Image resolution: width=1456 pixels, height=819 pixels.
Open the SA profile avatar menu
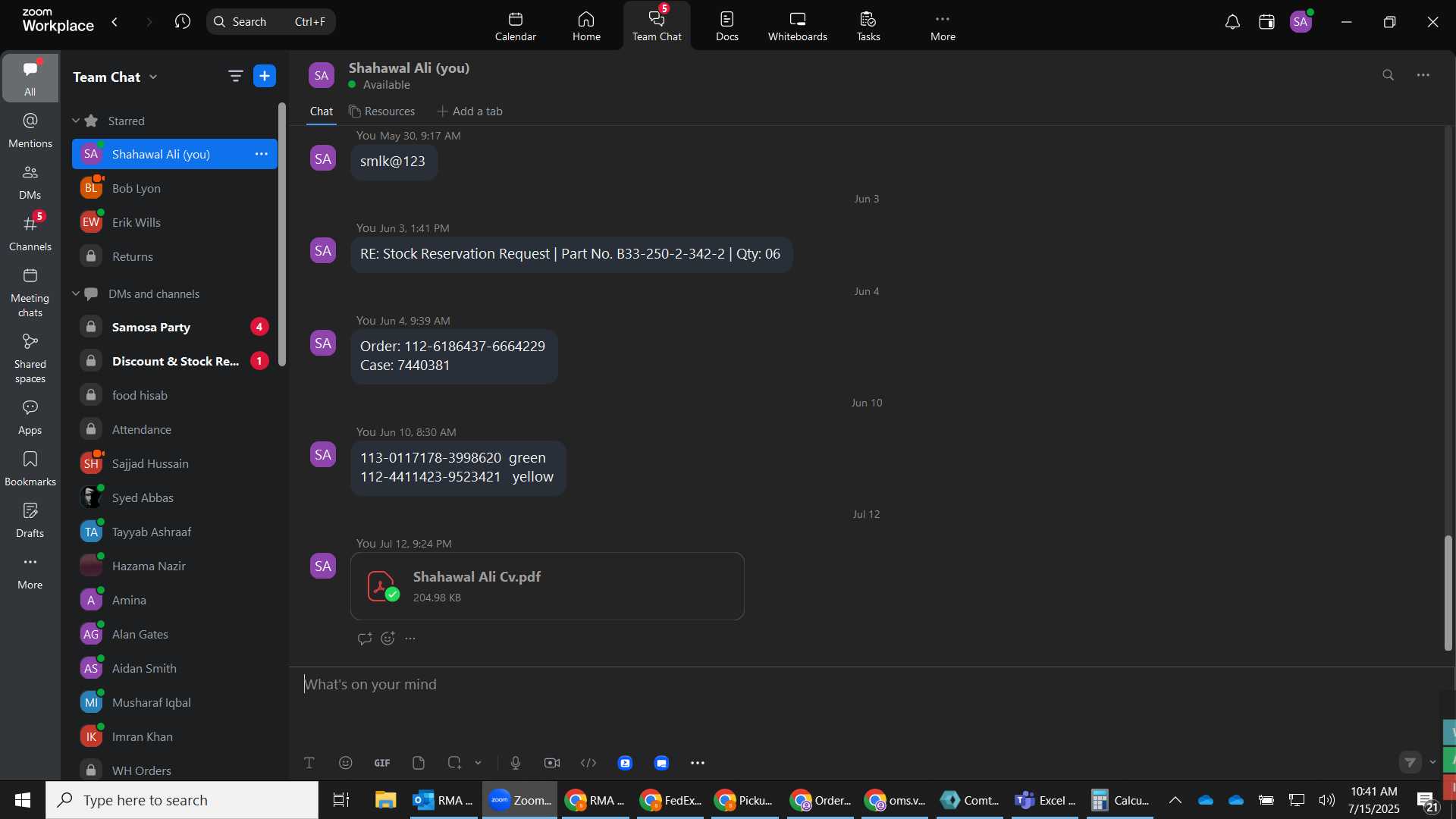1301,22
